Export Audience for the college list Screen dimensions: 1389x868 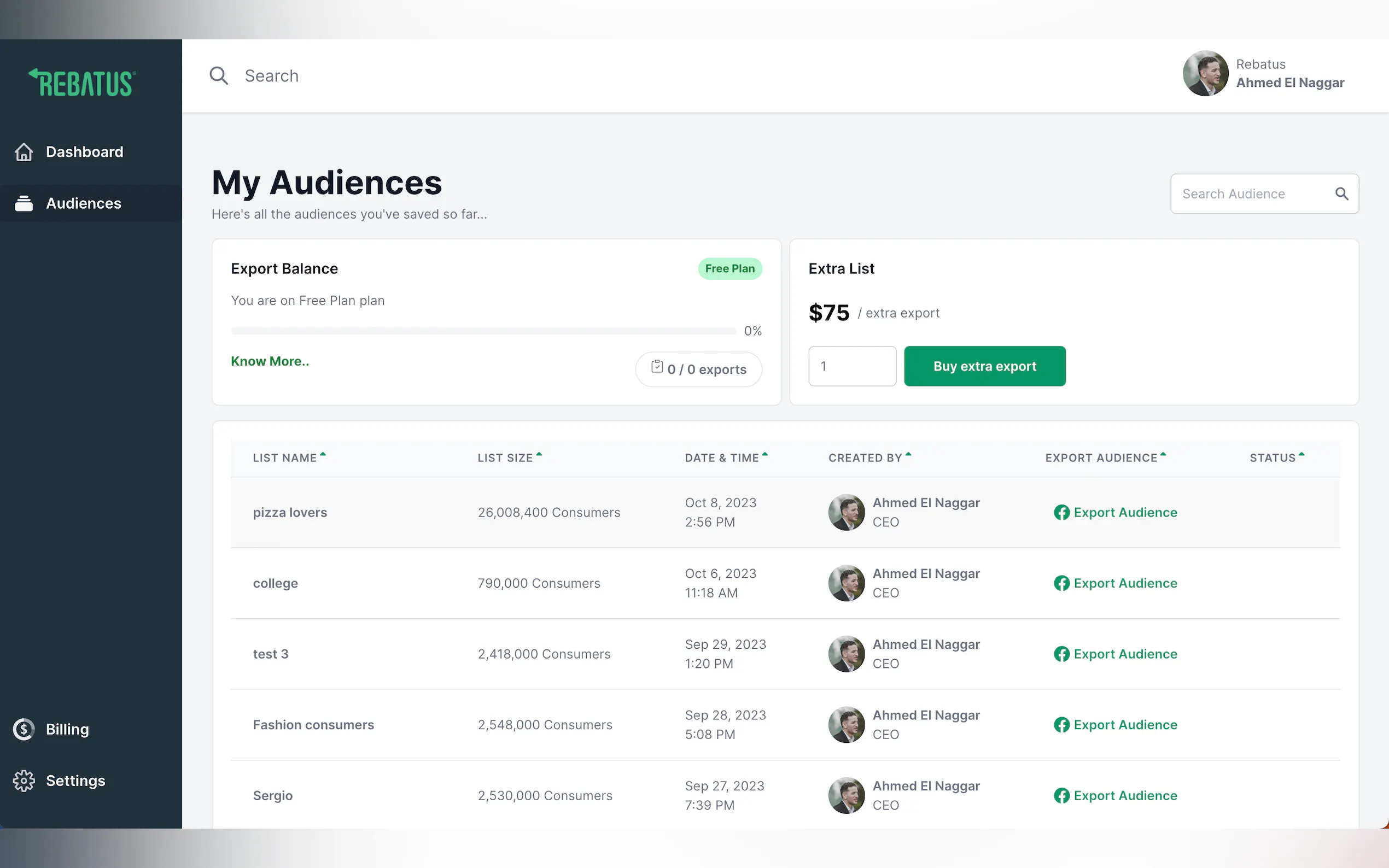coord(1124,583)
